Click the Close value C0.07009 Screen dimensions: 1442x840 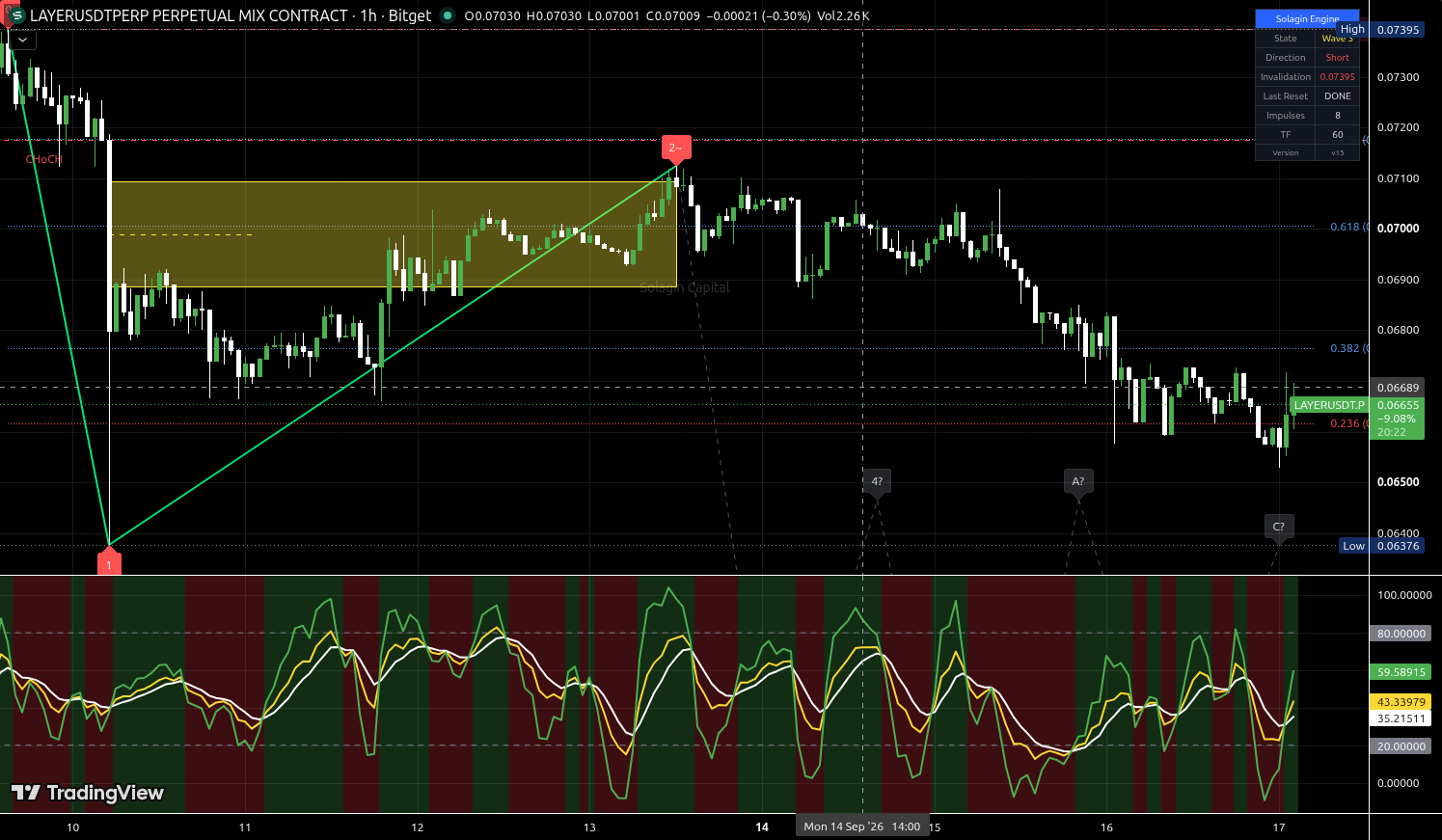(x=673, y=15)
